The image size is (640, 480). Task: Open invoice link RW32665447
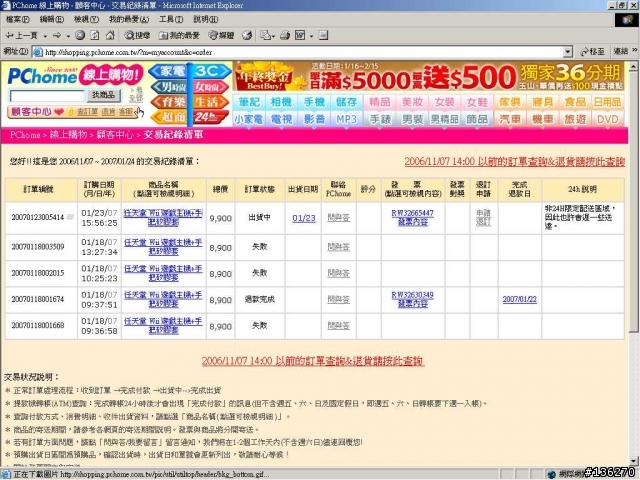pos(412,213)
